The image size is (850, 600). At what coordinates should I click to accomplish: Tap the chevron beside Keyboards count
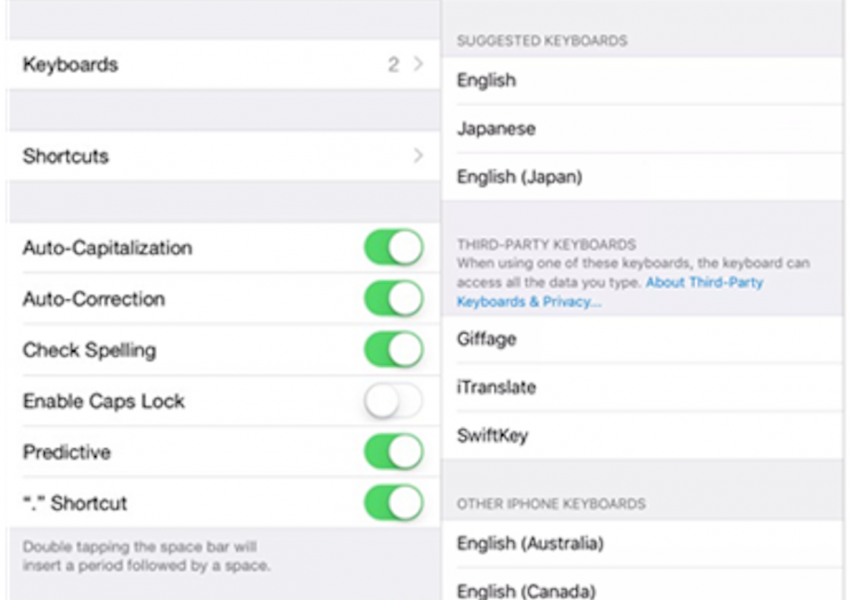tap(418, 65)
